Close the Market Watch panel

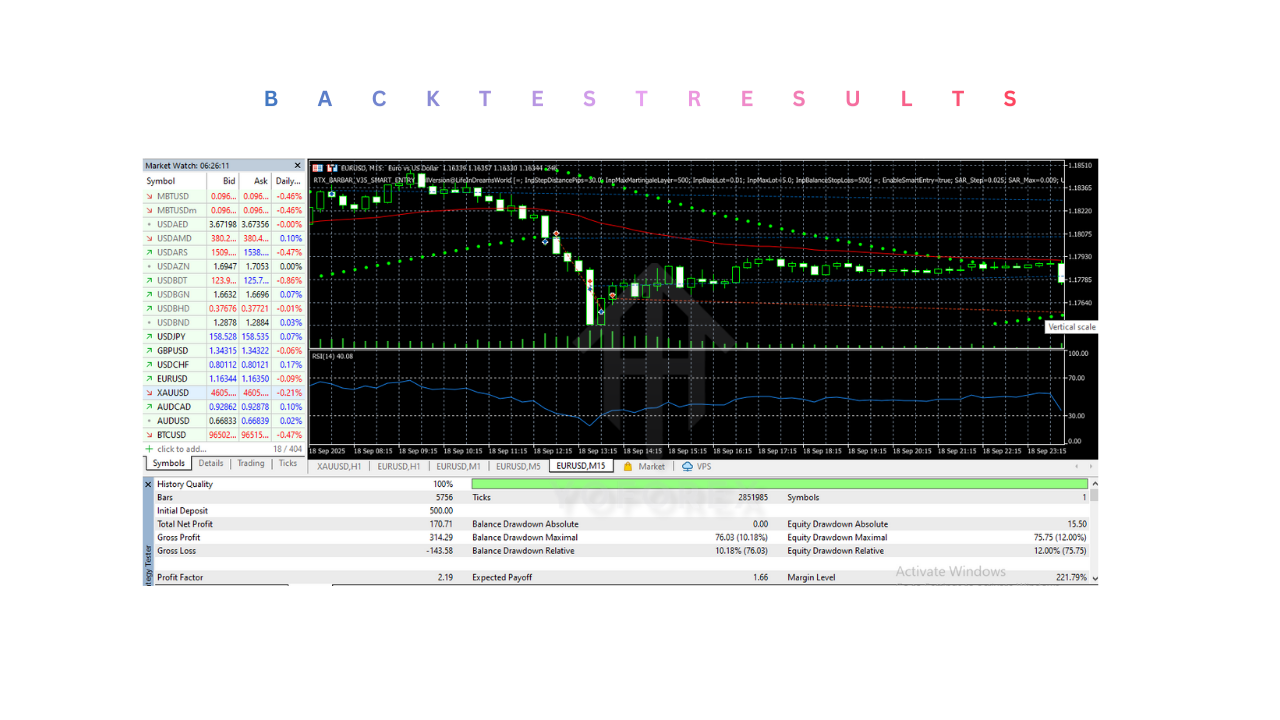pos(297,166)
